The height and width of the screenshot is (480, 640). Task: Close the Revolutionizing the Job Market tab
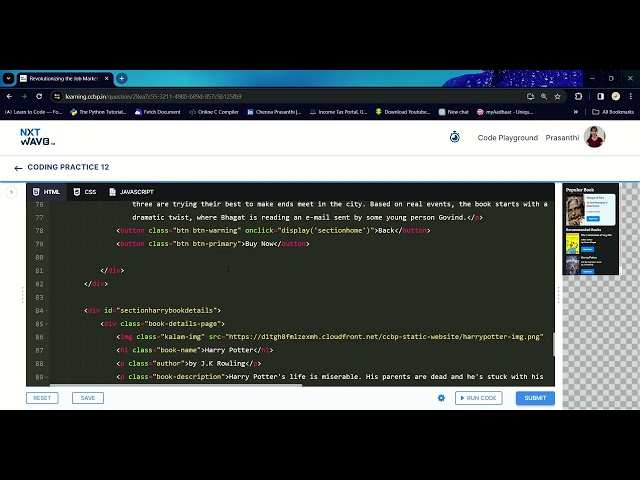pos(107,78)
